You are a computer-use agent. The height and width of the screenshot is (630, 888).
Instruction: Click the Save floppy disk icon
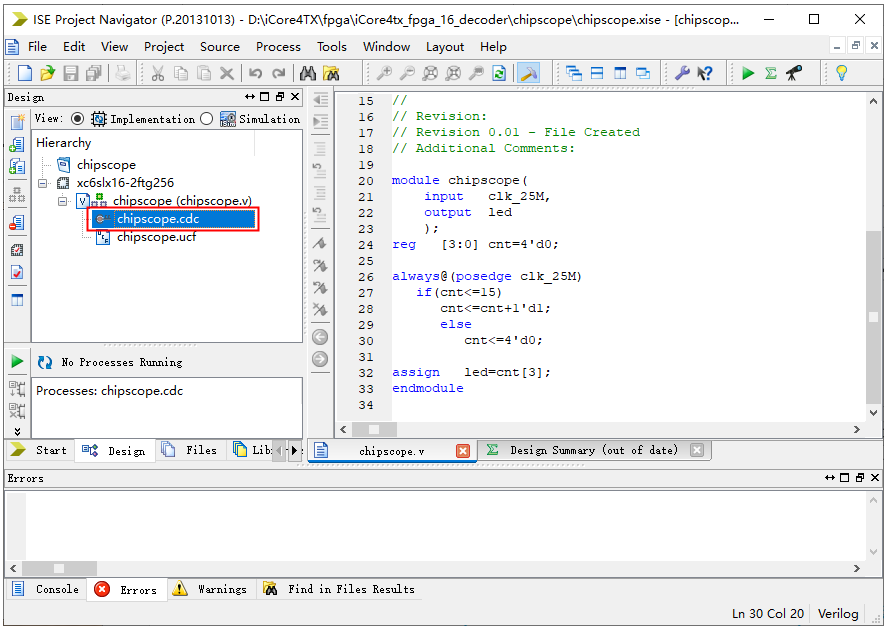70,73
